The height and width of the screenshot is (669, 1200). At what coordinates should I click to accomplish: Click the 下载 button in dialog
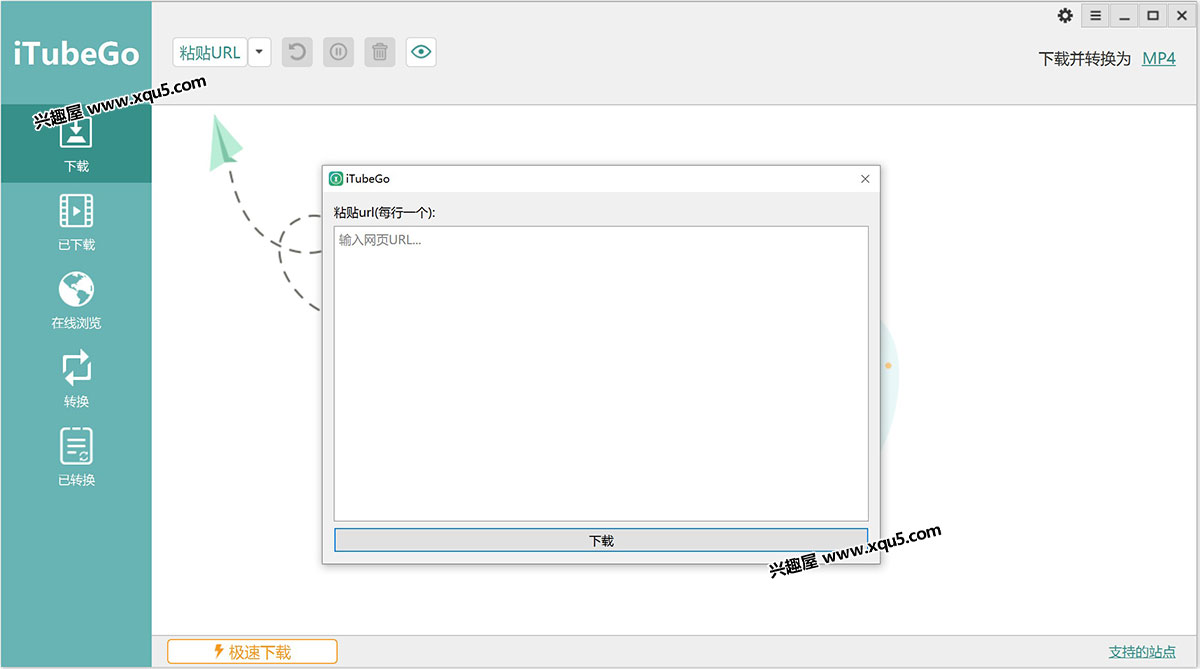[601, 540]
